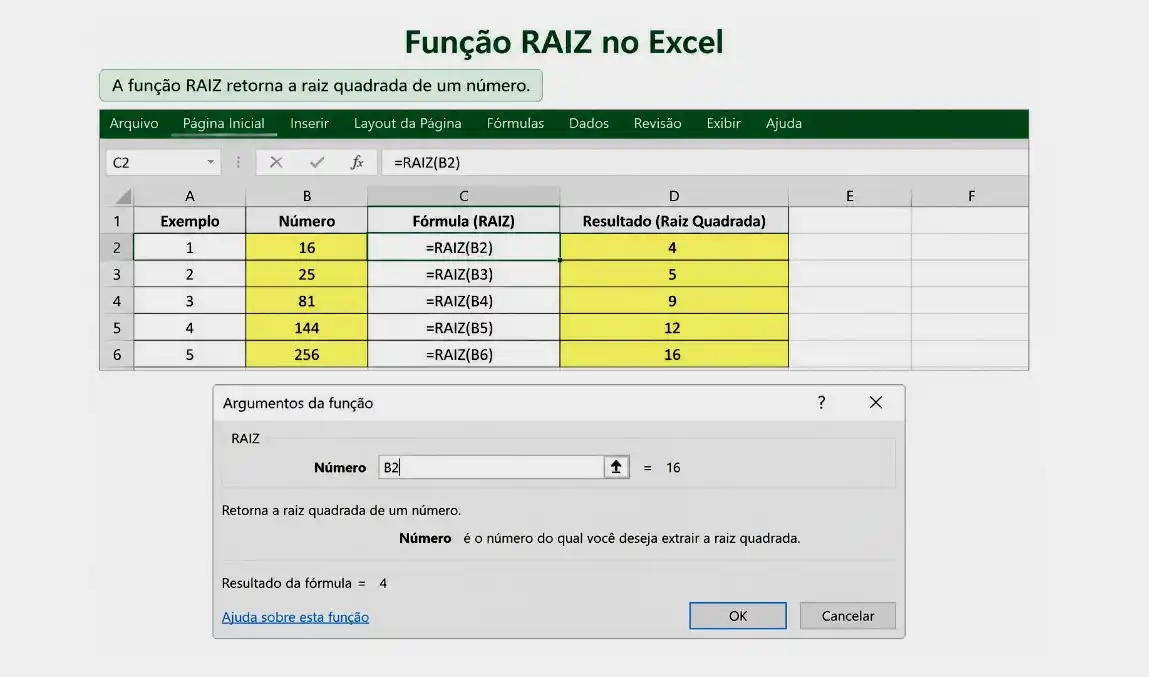Click into the Número argument field
1149x677 pixels.
click(x=491, y=467)
